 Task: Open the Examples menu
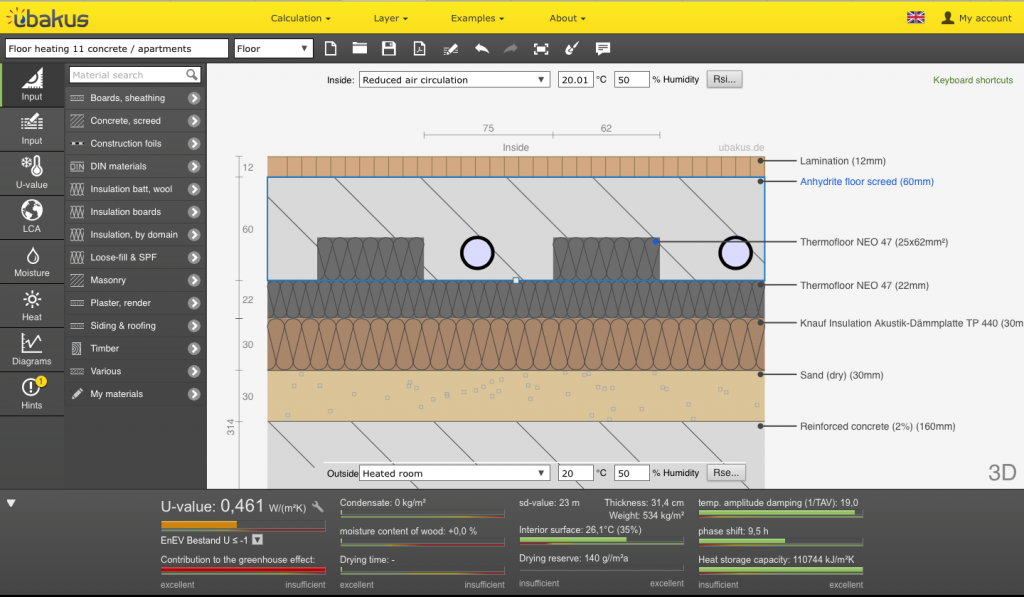click(477, 18)
